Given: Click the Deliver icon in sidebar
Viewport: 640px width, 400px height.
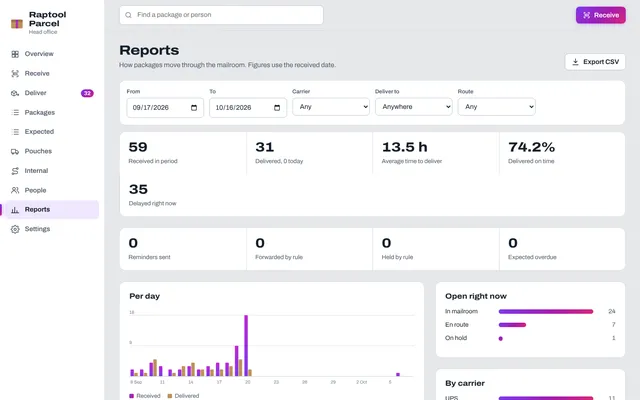Looking at the screenshot, I should pyautogui.click(x=15, y=93).
